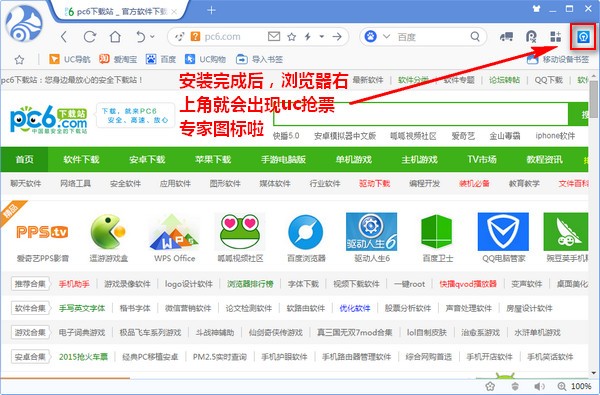This screenshot has width=600, height=395.
Task: Open the 2015抢火车票 link
Action: tap(83, 357)
